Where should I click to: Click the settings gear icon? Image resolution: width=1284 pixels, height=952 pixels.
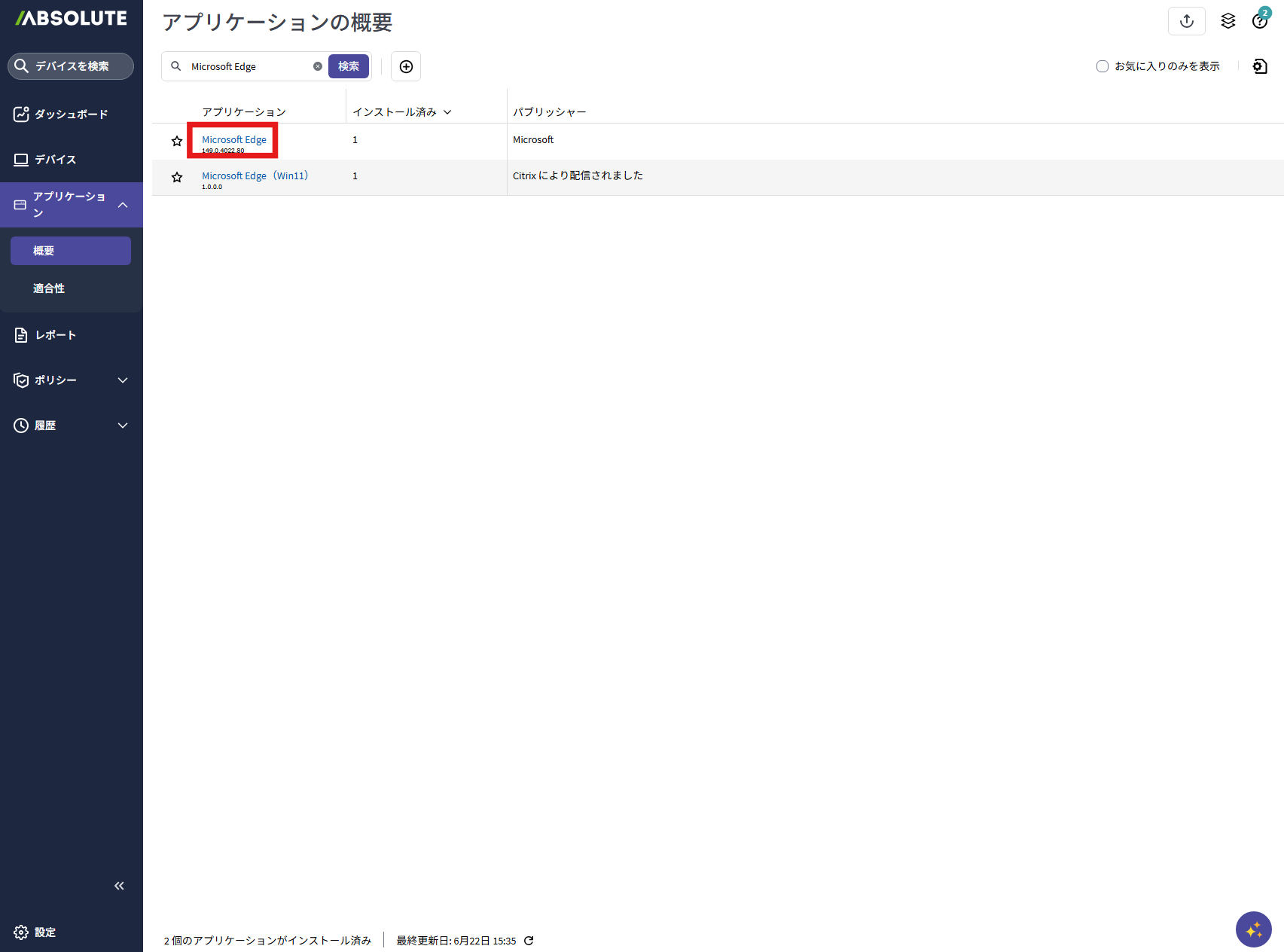[21, 932]
